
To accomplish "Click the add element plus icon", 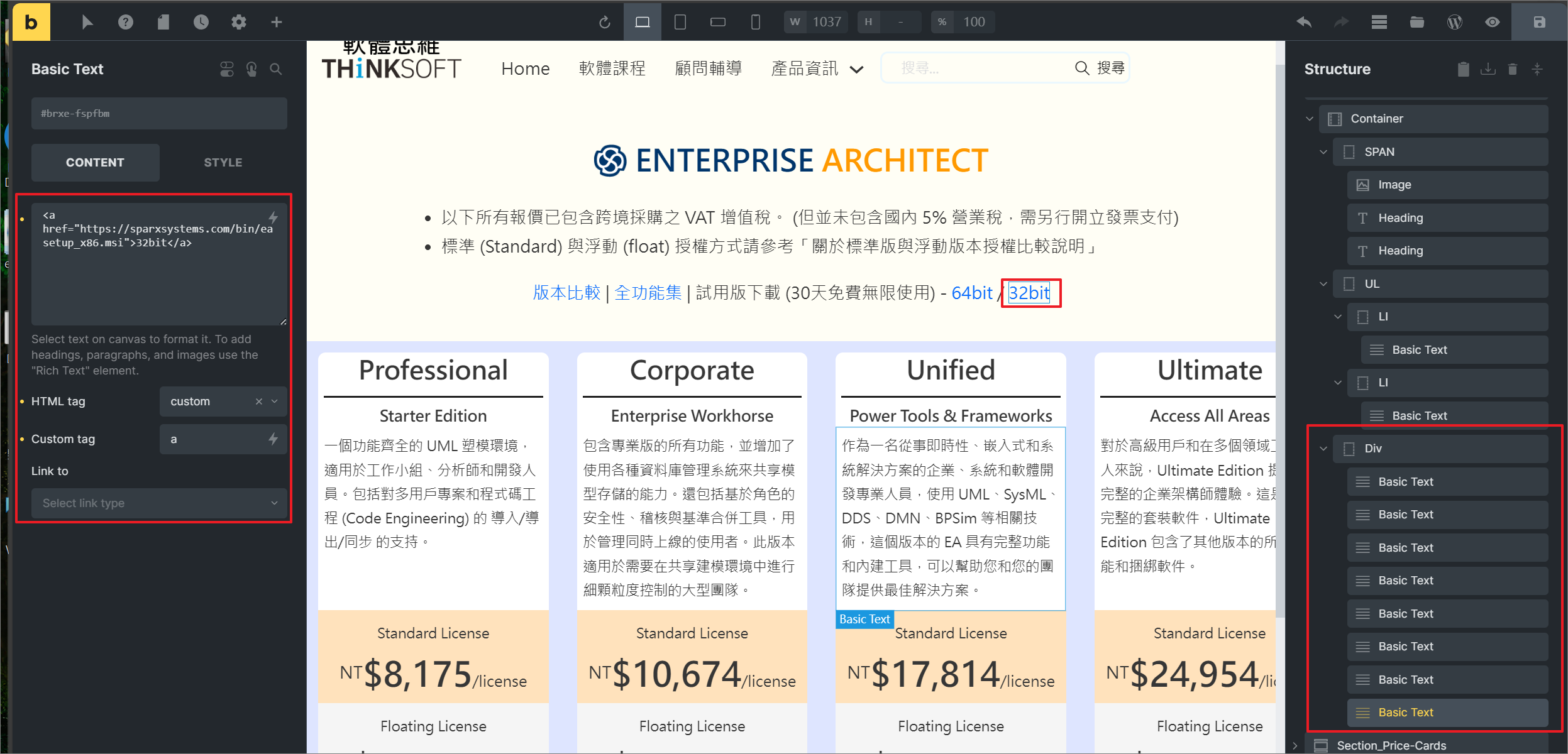I will [x=277, y=22].
